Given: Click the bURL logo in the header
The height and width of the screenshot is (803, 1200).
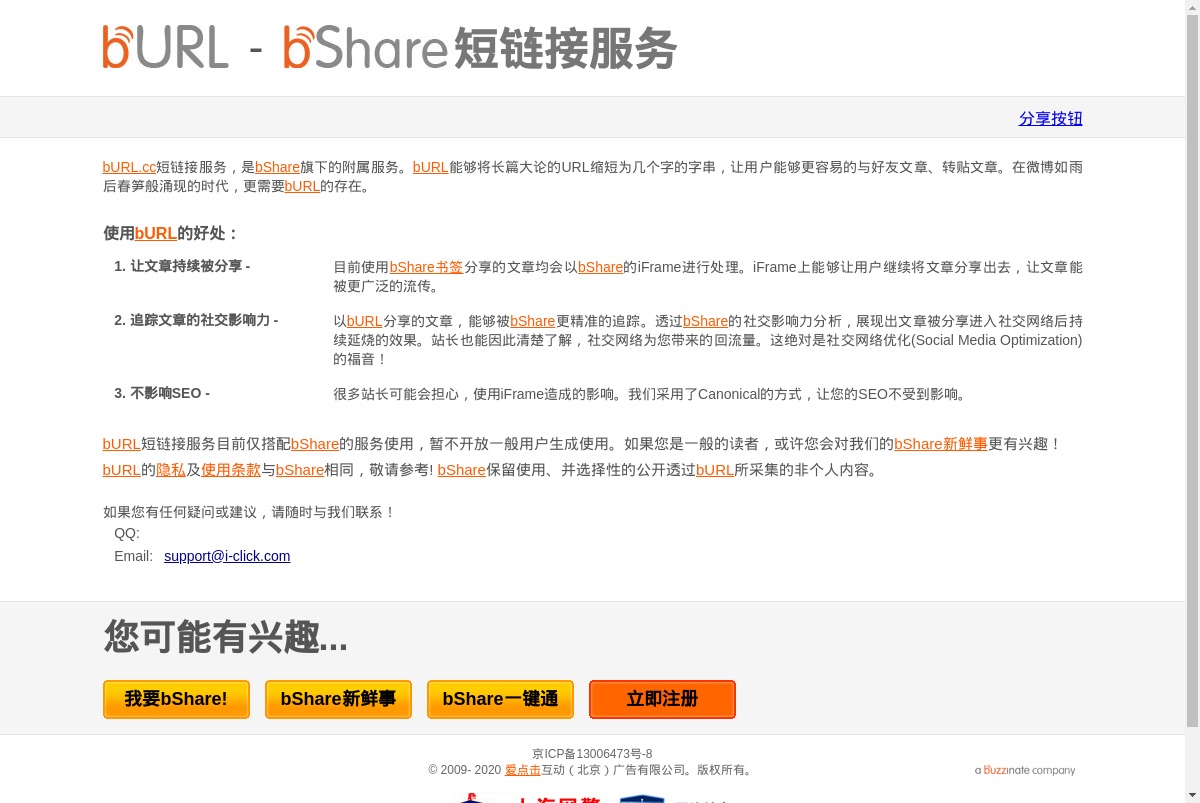Looking at the screenshot, I should coord(165,47).
